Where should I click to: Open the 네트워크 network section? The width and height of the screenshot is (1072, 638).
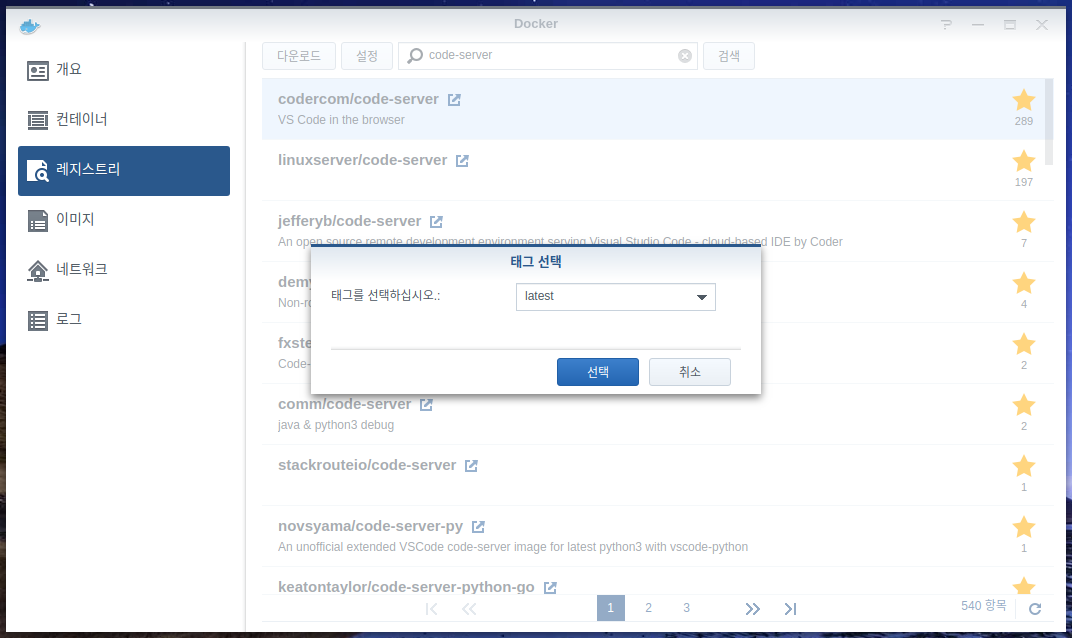124,270
